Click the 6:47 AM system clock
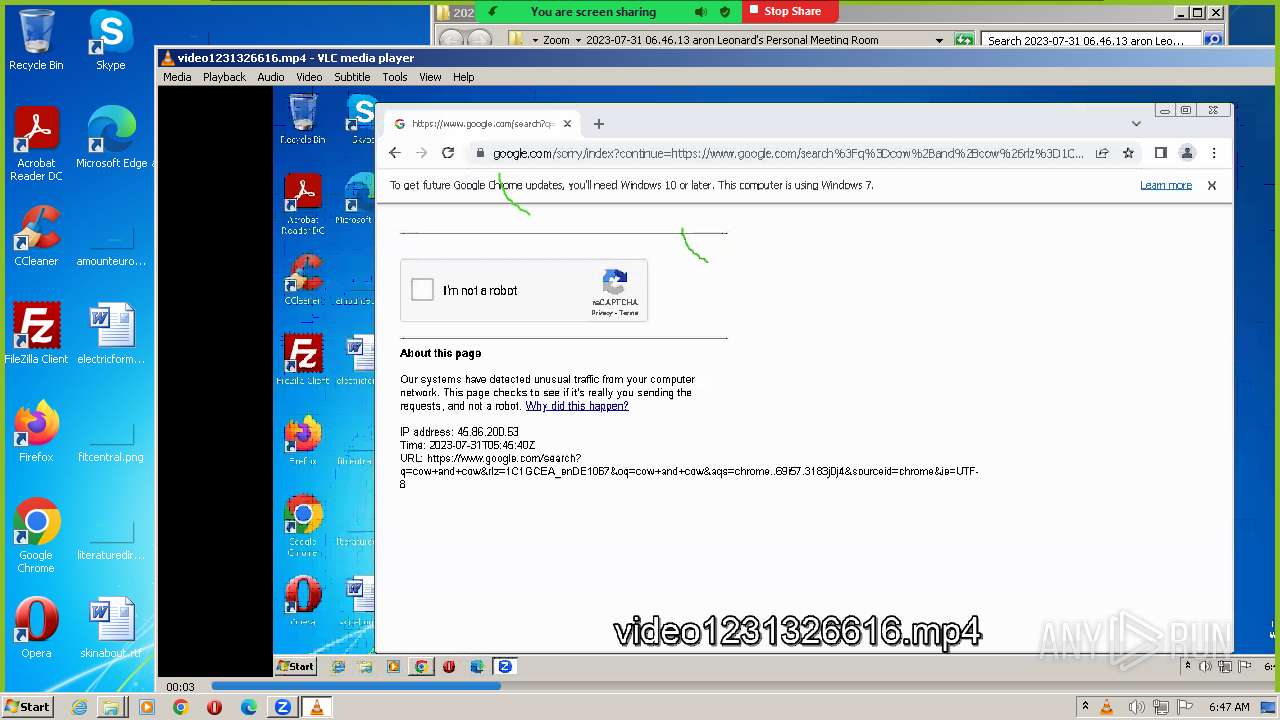The height and width of the screenshot is (720, 1280). click(x=1229, y=707)
